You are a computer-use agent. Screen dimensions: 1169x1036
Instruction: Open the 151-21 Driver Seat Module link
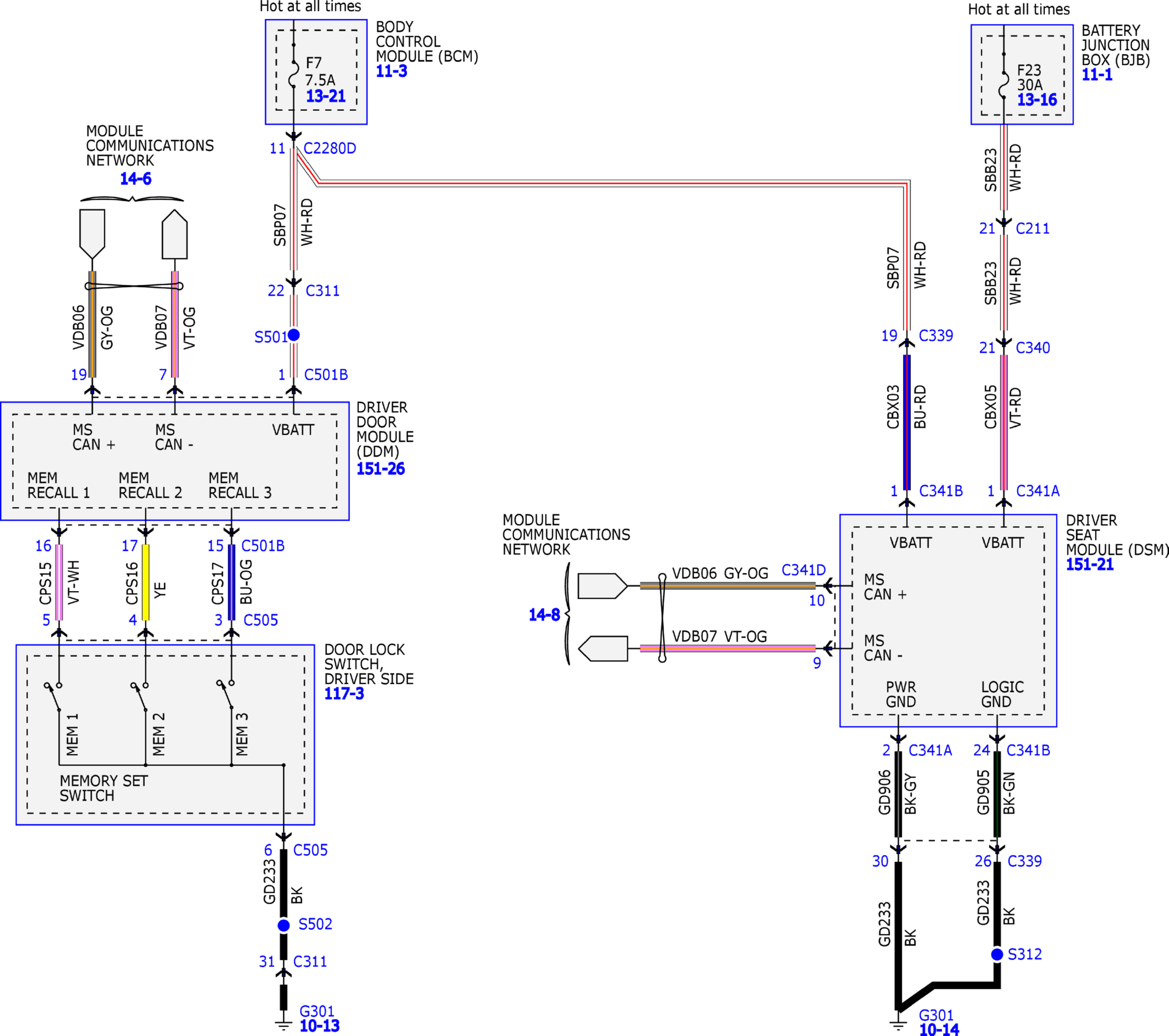click(1089, 564)
